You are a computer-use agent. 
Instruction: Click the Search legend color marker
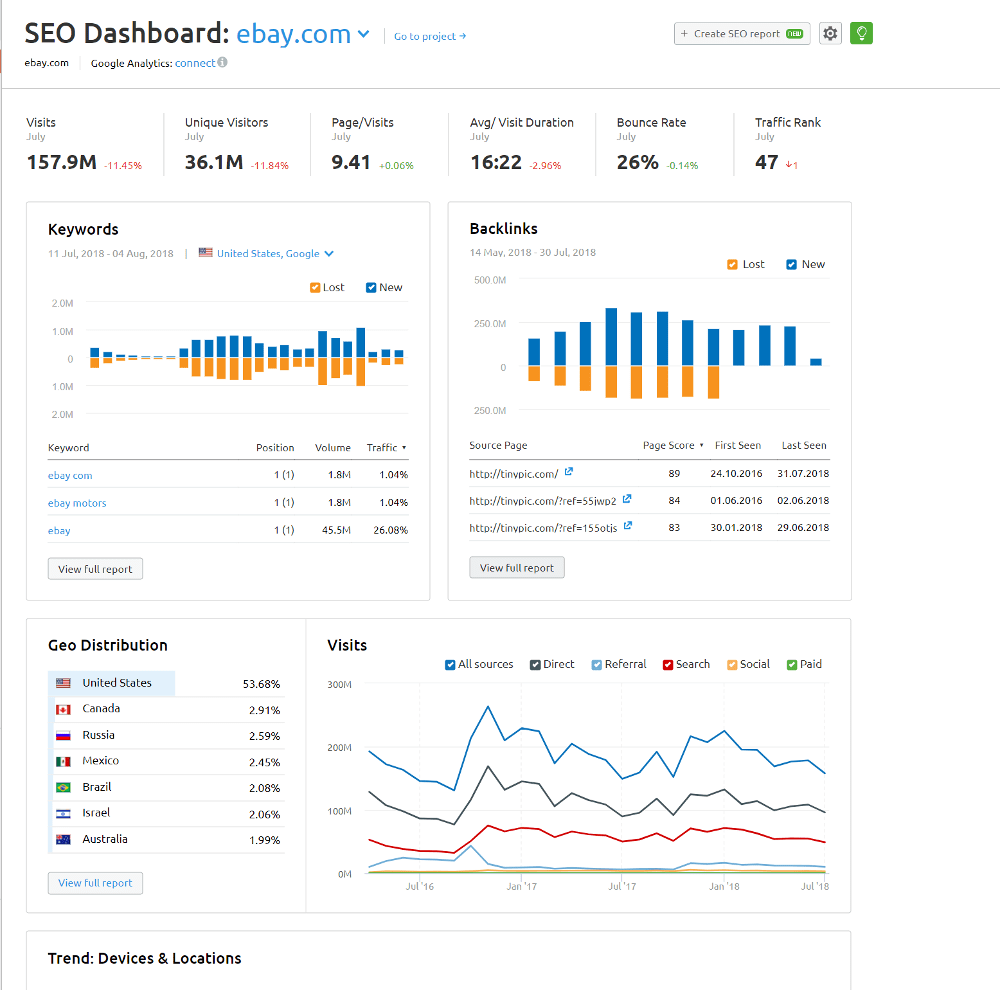click(666, 663)
